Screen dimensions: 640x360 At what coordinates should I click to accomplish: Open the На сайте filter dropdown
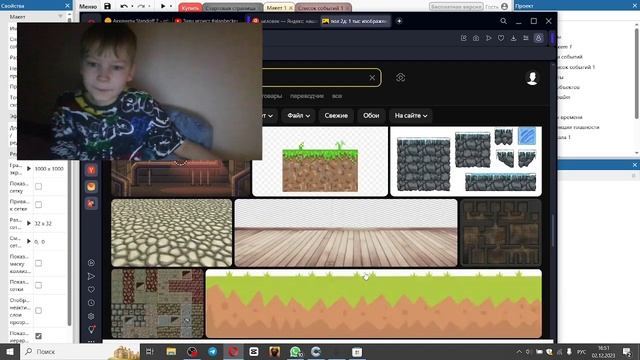pyautogui.click(x=411, y=116)
